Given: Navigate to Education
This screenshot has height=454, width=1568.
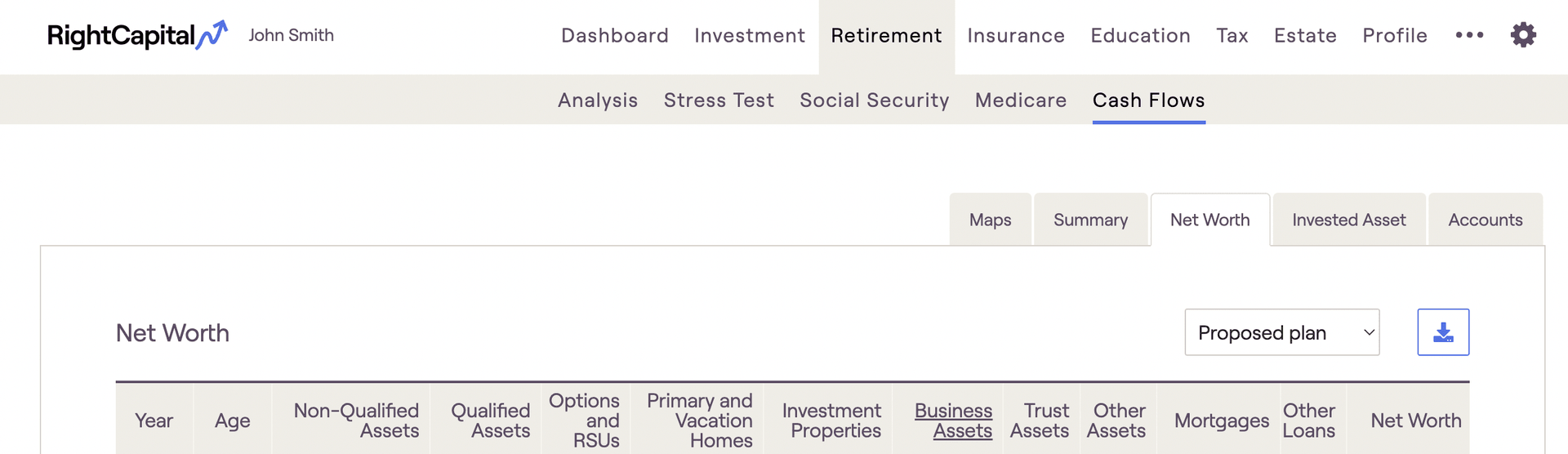Looking at the screenshot, I should click(1140, 36).
